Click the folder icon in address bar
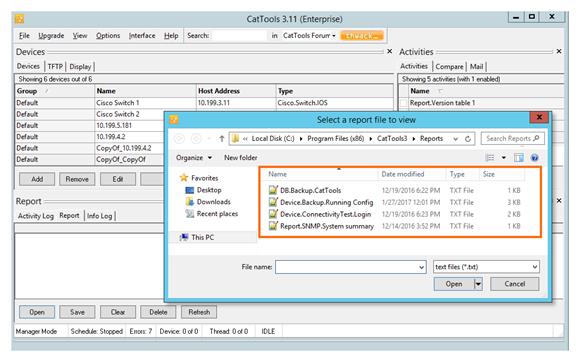The height and width of the screenshot is (362, 580). click(x=235, y=139)
